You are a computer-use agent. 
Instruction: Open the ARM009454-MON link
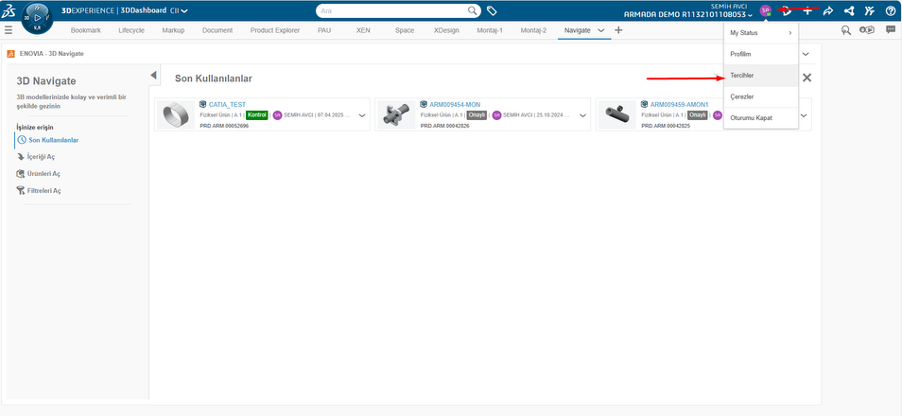coord(454,105)
